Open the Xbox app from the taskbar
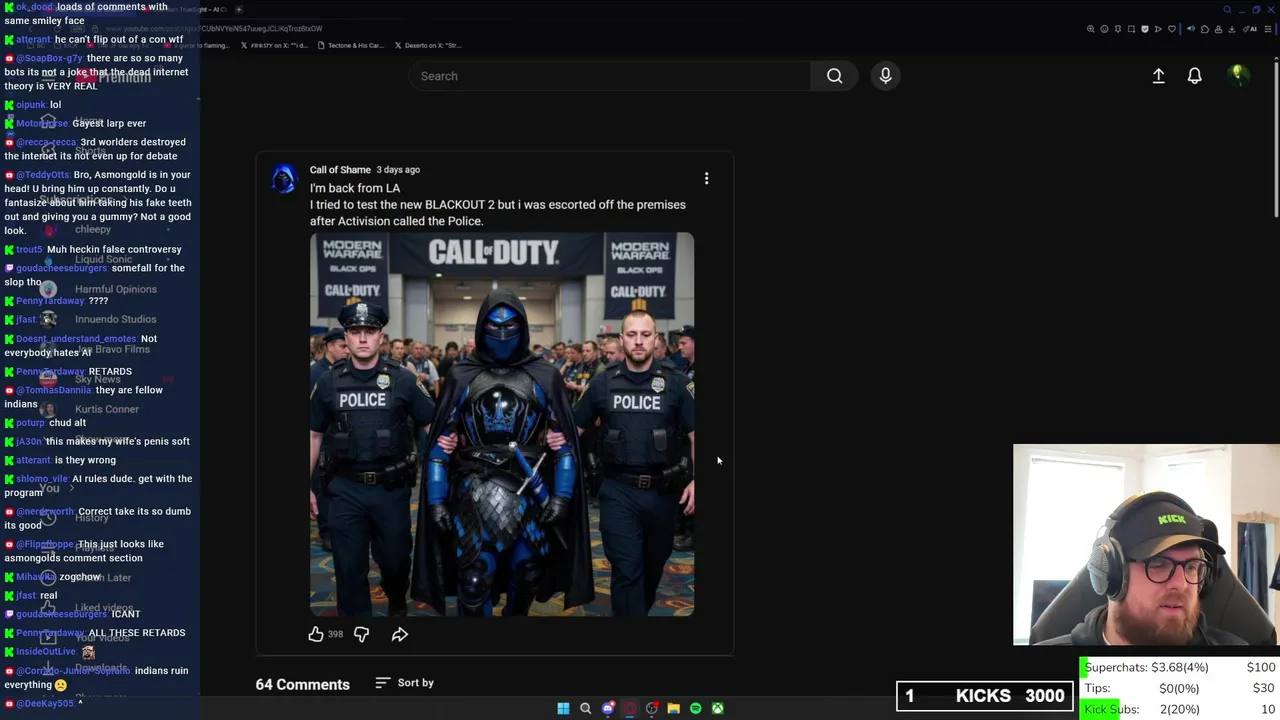 pyautogui.click(x=717, y=708)
